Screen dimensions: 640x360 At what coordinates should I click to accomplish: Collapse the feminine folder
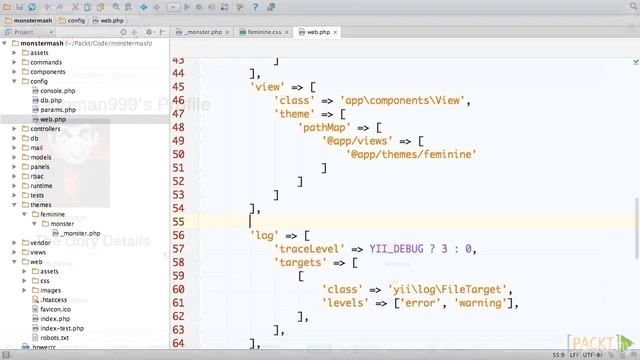24,214
